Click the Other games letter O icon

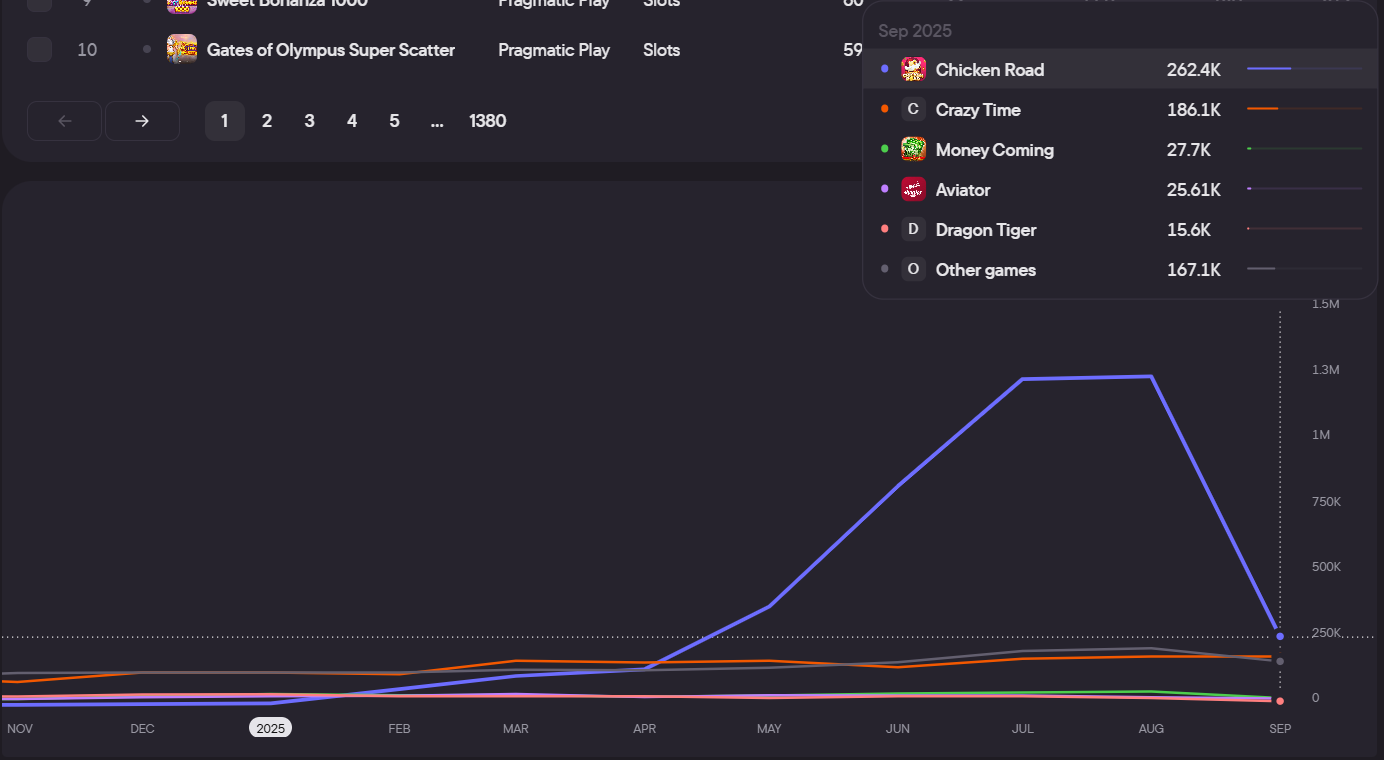[x=913, y=270]
